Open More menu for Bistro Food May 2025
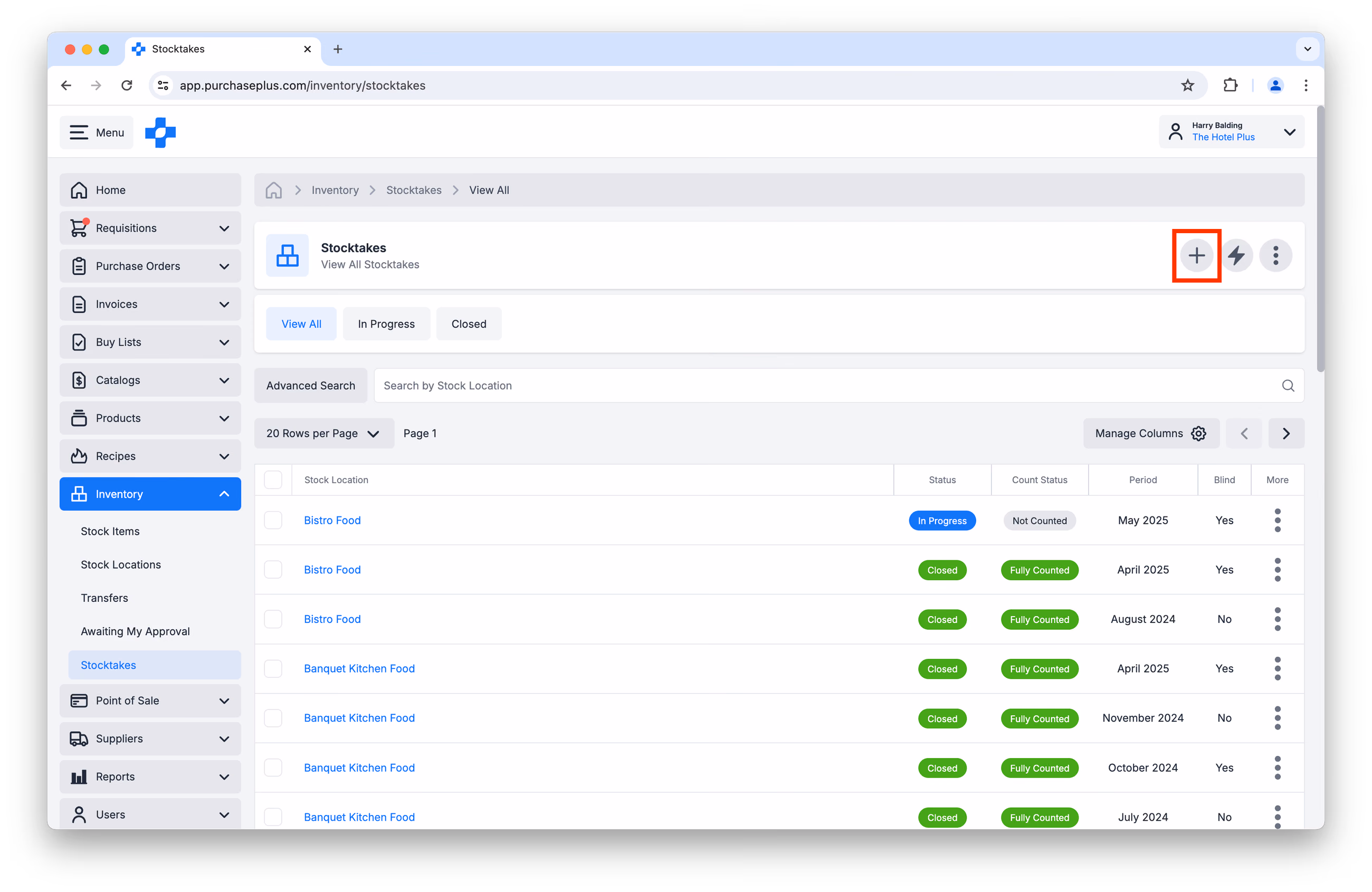The image size is (1372, 892). pos(1278,520)
